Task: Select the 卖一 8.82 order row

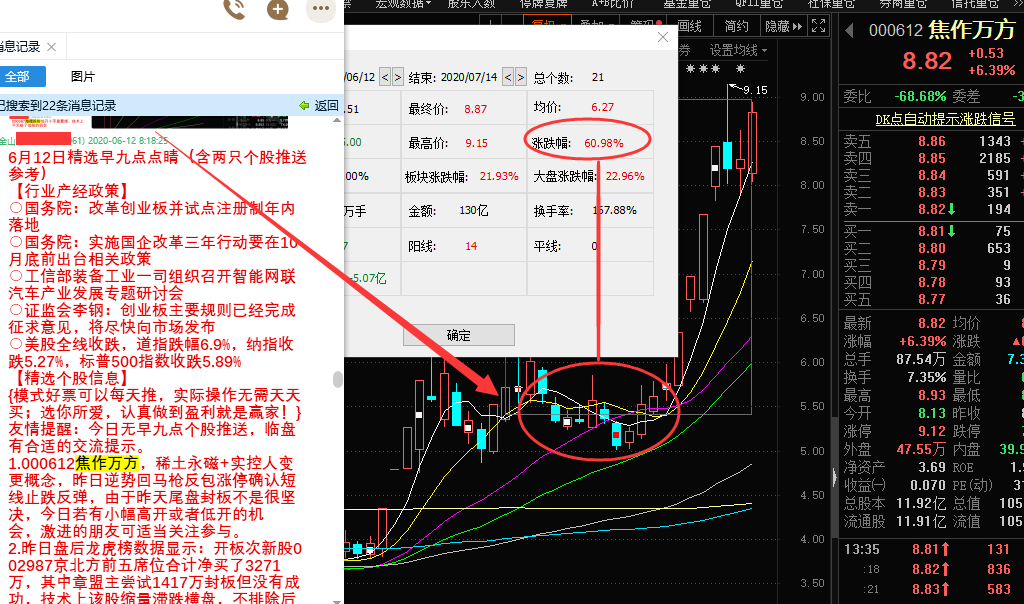Action: [932, 209]
